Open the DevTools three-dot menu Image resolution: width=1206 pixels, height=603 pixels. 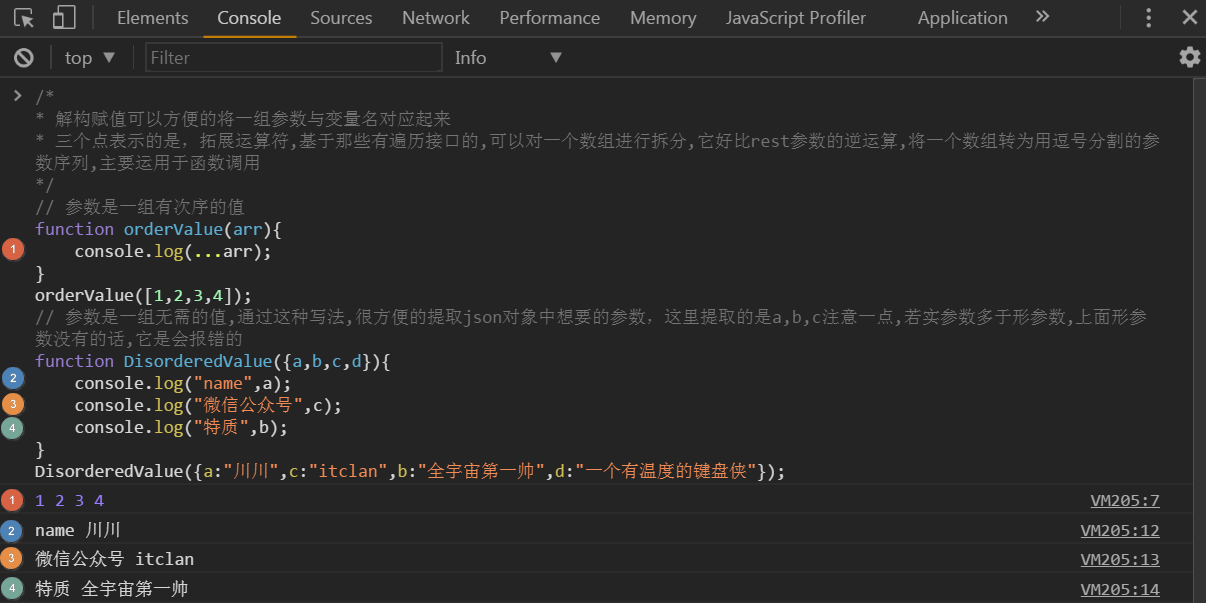(1149, 18)
